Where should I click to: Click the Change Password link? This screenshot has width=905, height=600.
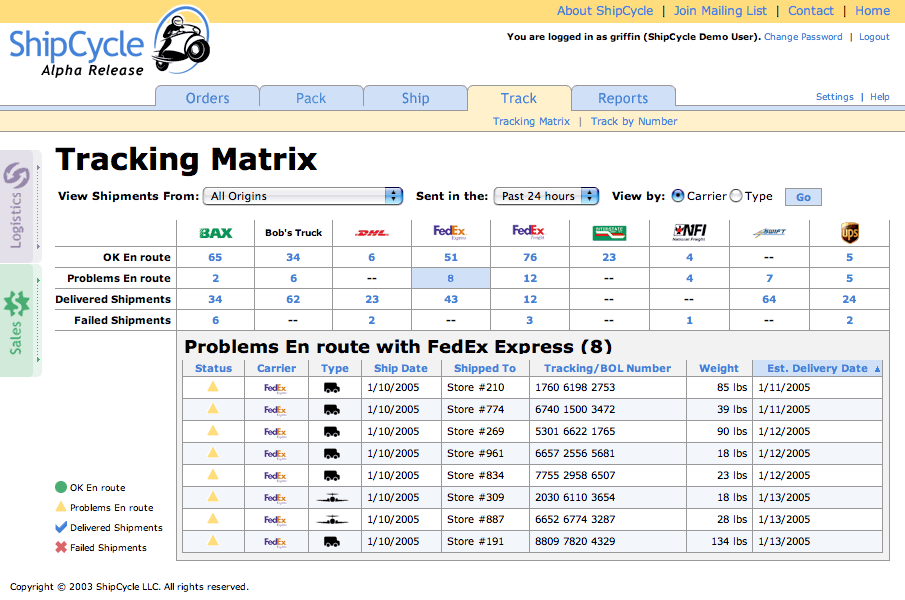point(803,37)
